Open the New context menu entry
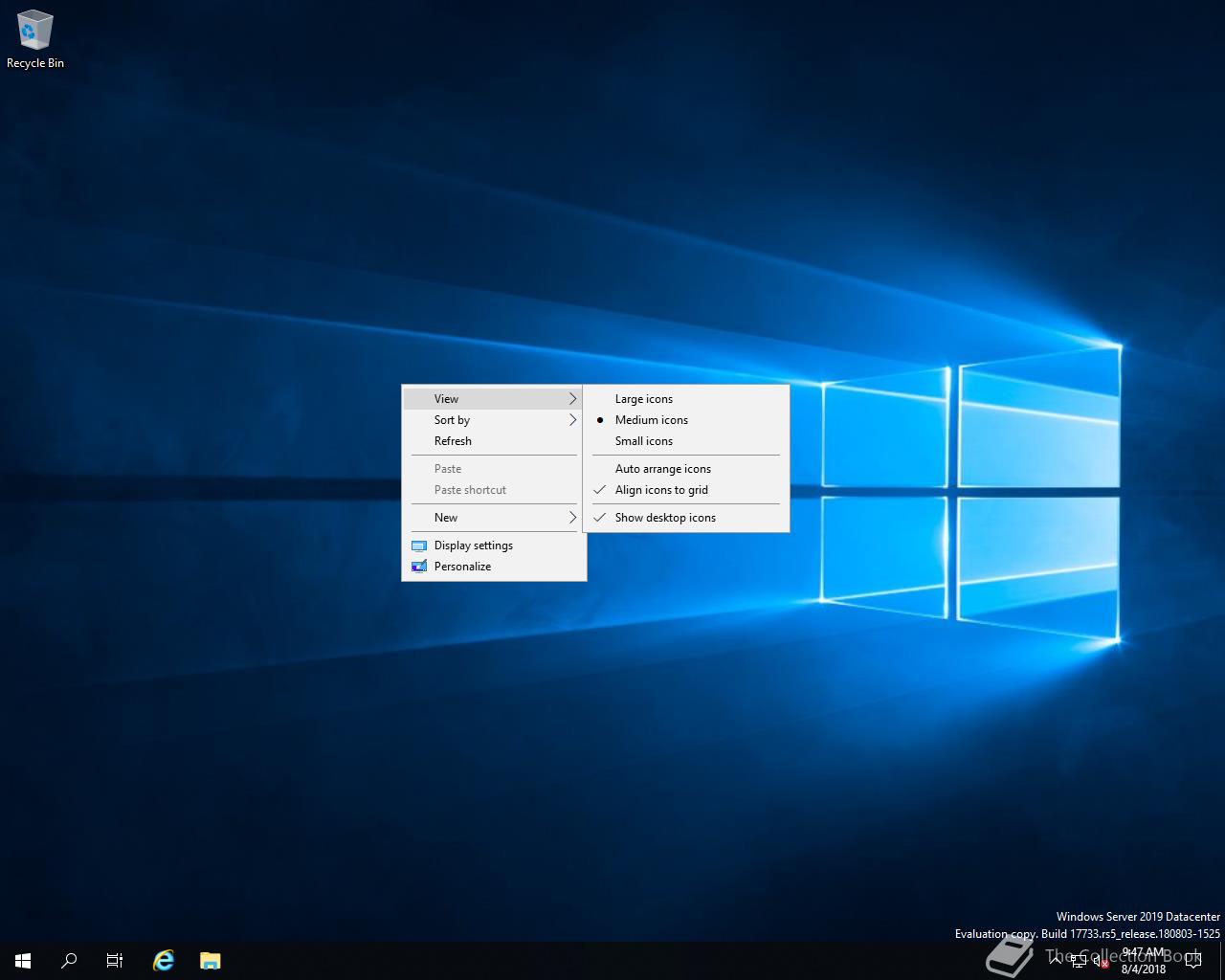1225x980 pixels. point(494,518)
